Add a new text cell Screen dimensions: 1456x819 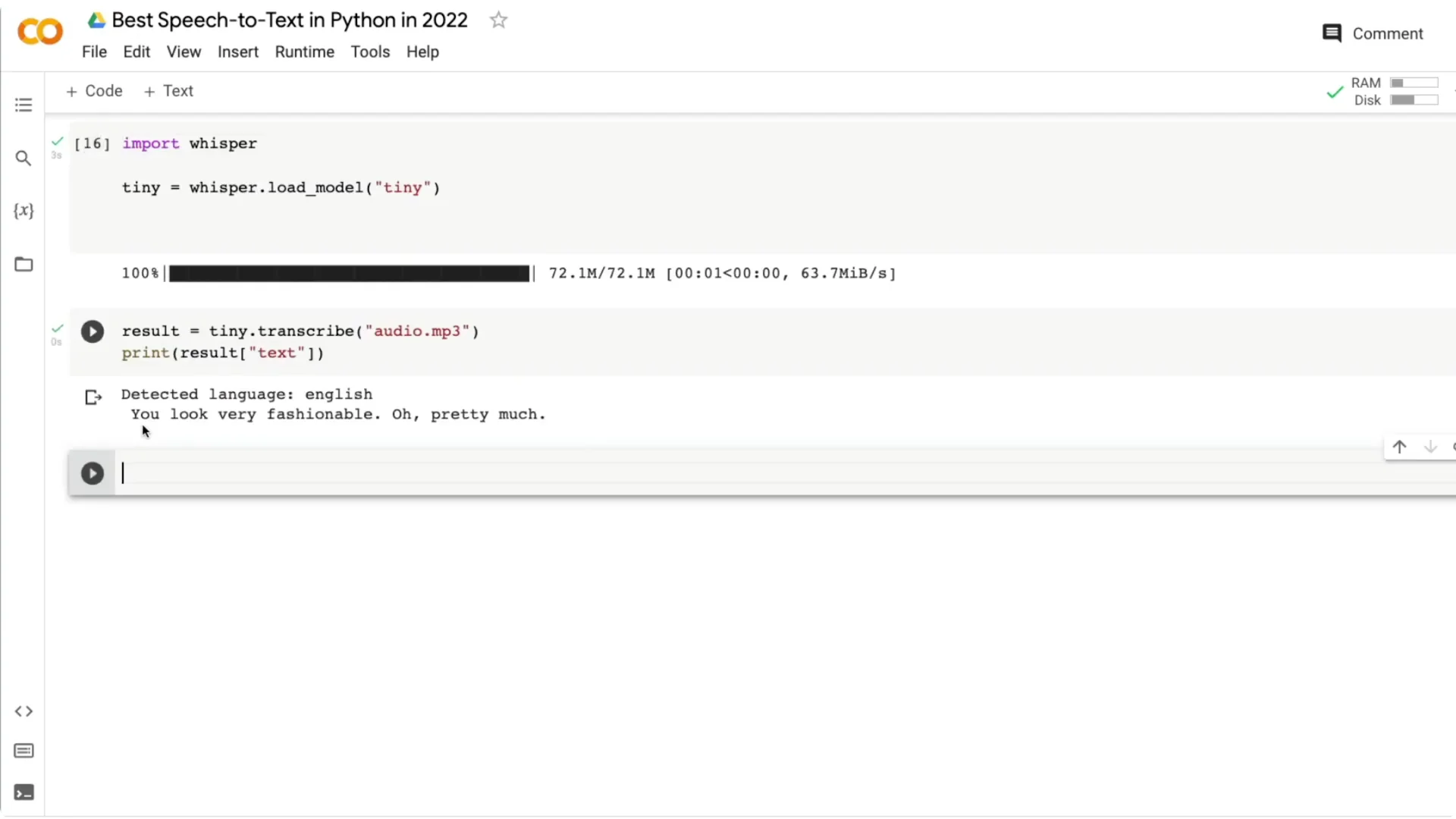(168, 90)
